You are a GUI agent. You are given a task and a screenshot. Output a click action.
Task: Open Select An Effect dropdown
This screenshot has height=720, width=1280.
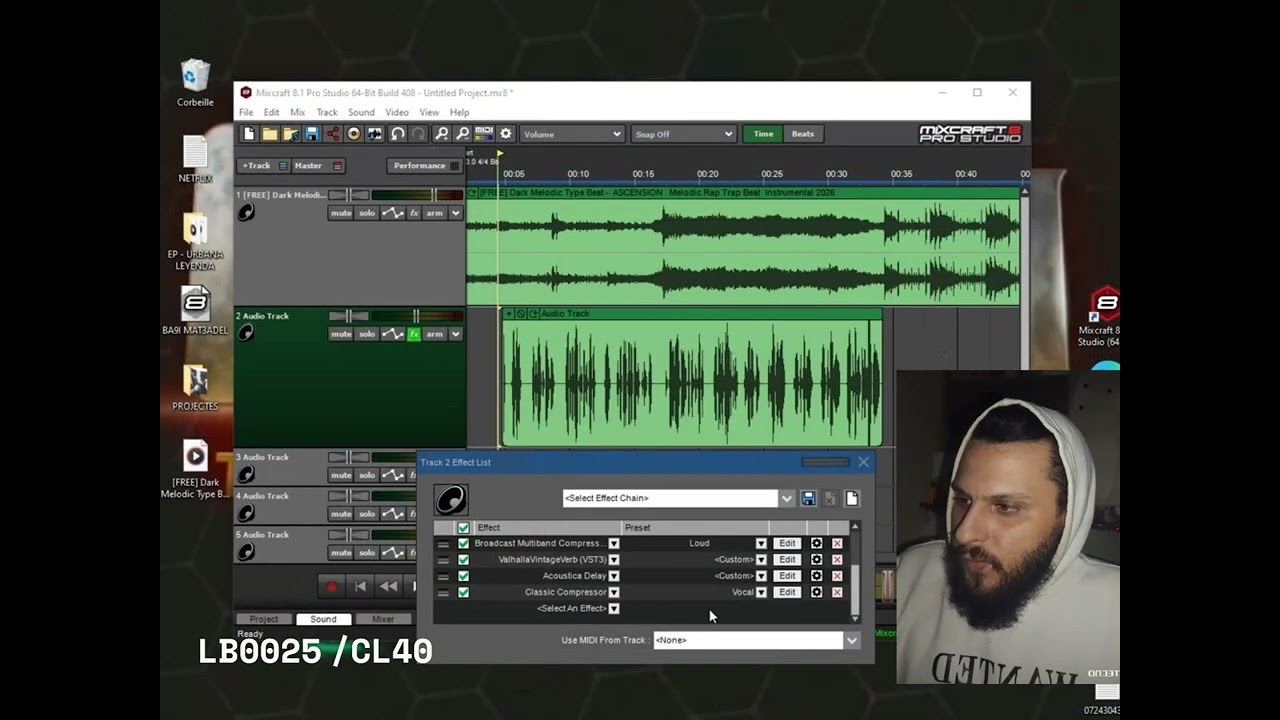coord(614,609)
